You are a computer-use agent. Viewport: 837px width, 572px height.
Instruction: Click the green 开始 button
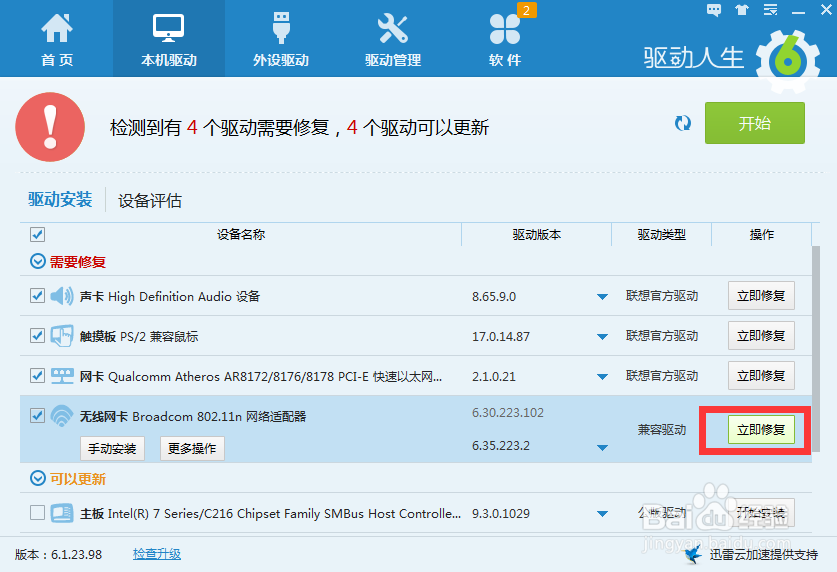754,123
